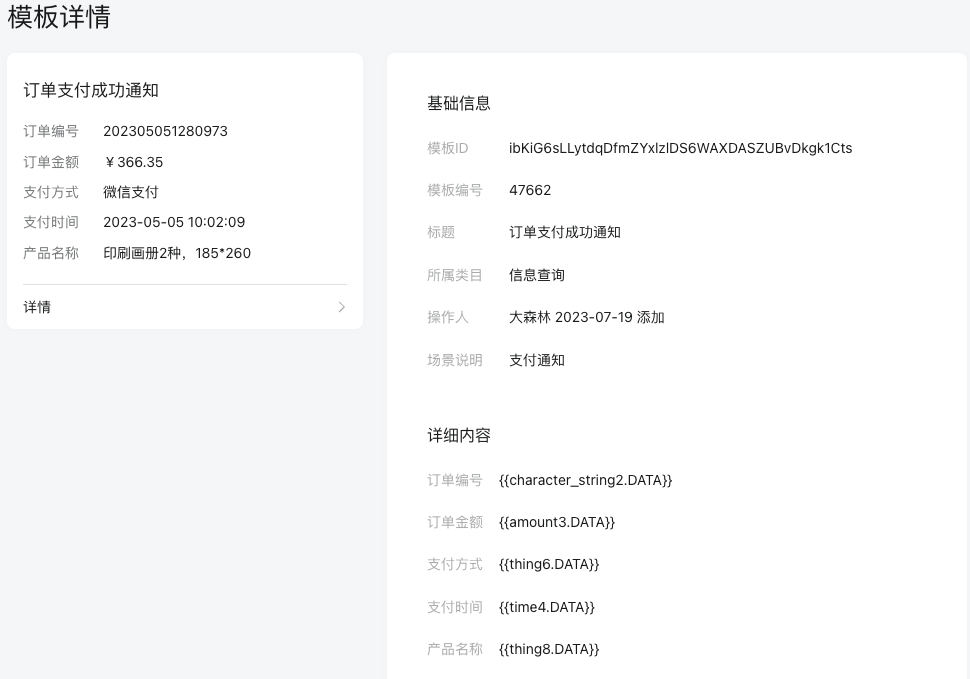This screenshot has height=679, width=970.
Task: Select the order number 202305051280973
Action: point(165,131)
